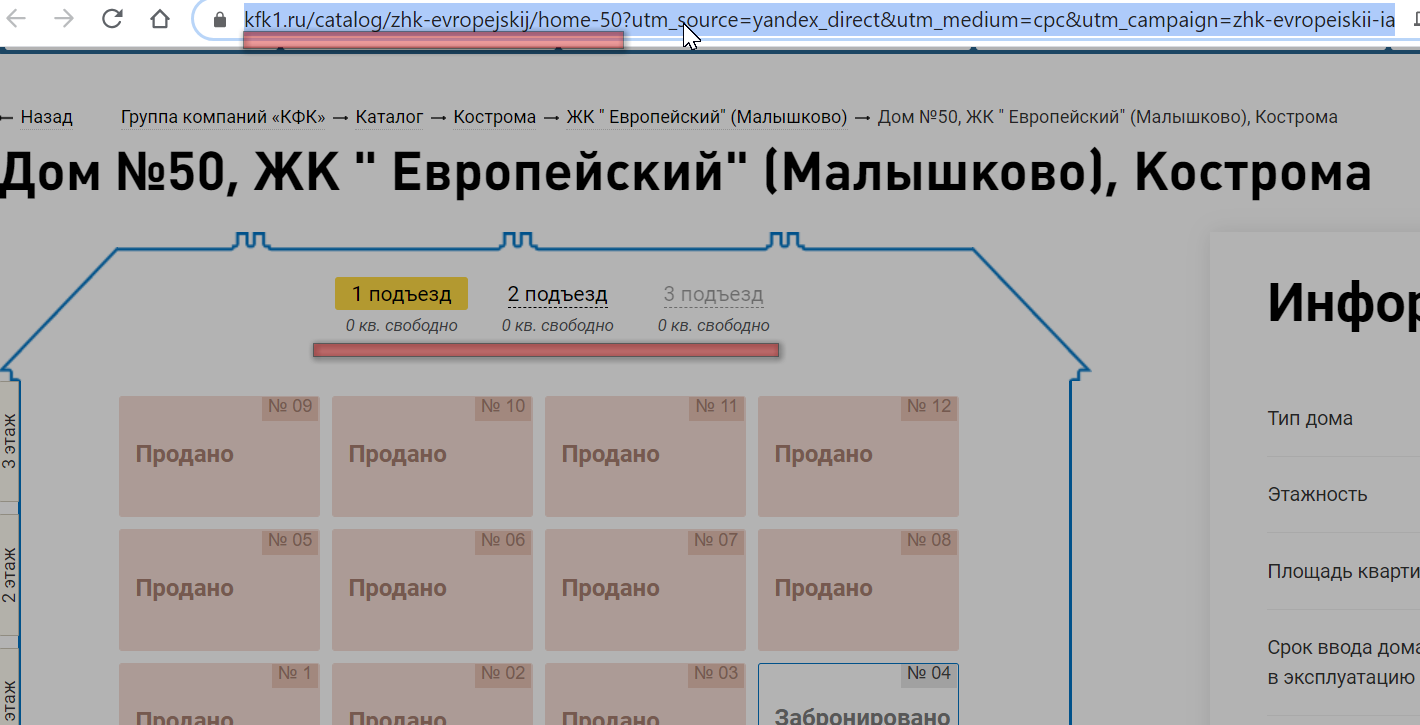Click the last breadcrumb "Дом №50, ЖК..." text
The width and height of the screenshot is (1420, 725).
pos(1108,117)
